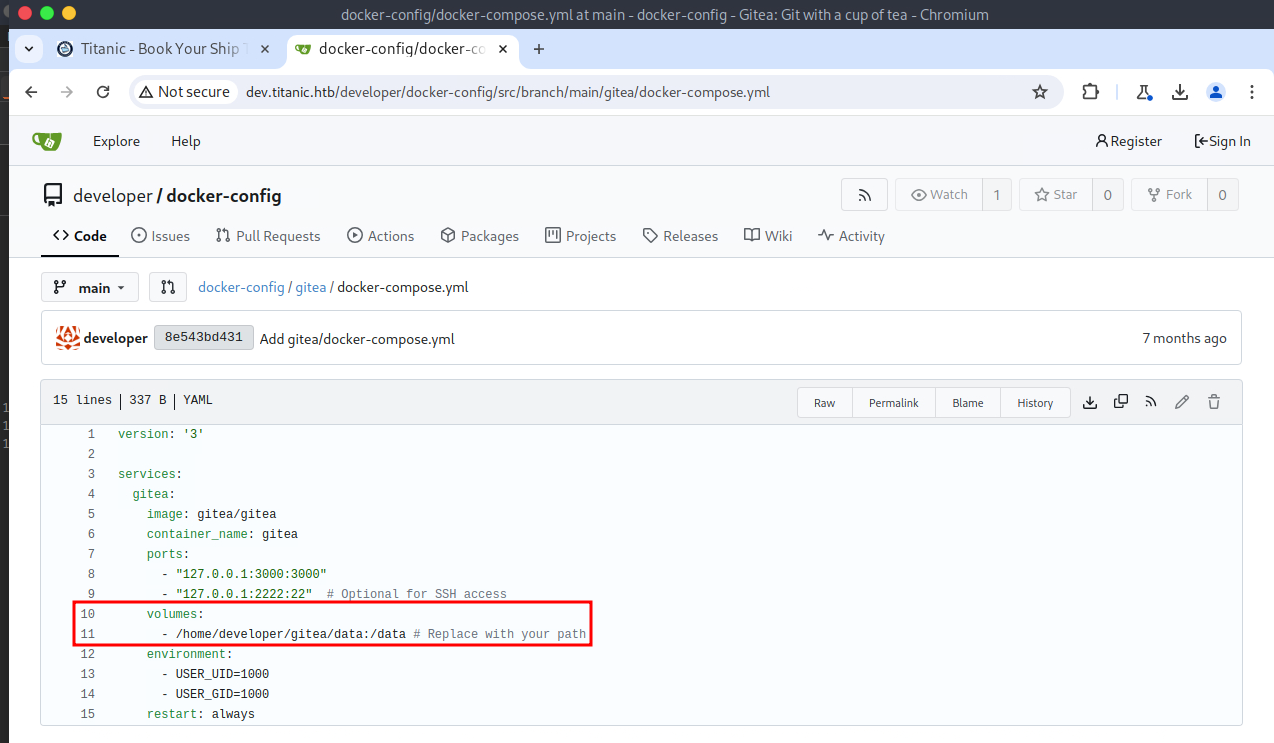
Task: Copy file content icon
Action: pyautogui.click(x=1121, y=402)
